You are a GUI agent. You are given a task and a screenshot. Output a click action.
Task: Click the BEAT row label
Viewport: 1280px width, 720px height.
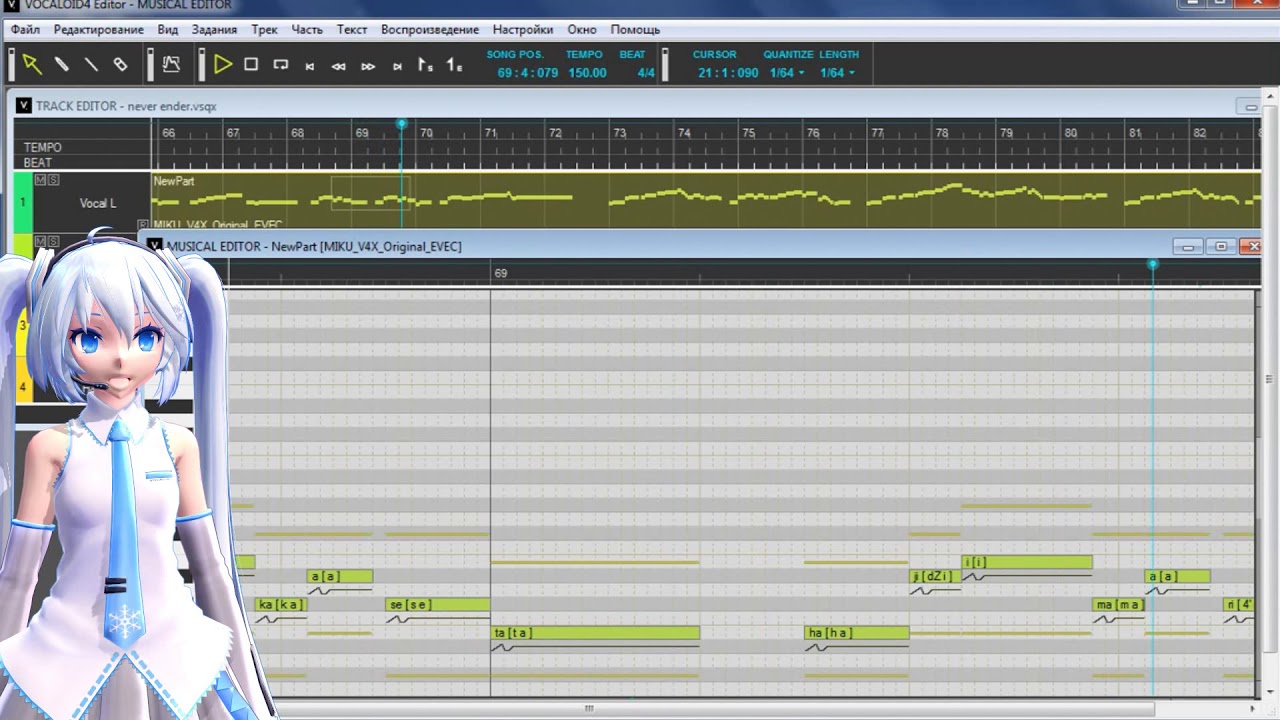(38, 162)
